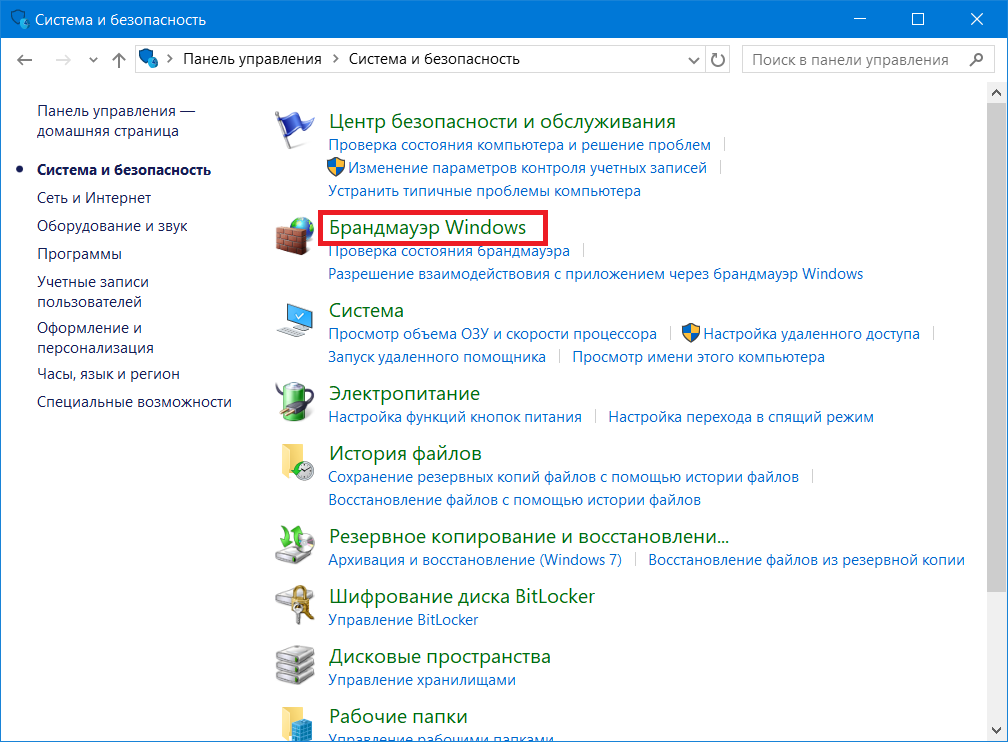1008x742 pixels.
Task: Open recent locations dropdown arrow
Action: [93, 60]
